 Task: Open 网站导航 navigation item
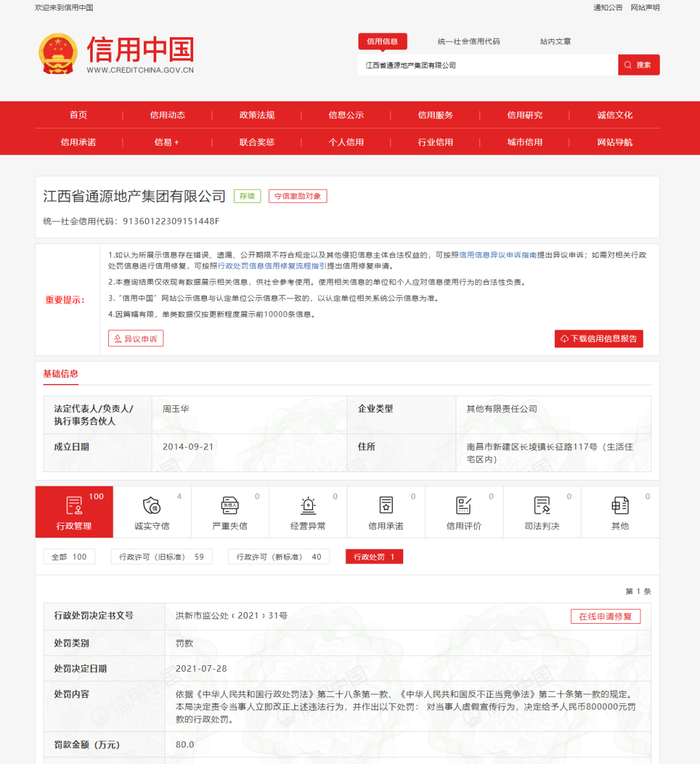point(615,142)
